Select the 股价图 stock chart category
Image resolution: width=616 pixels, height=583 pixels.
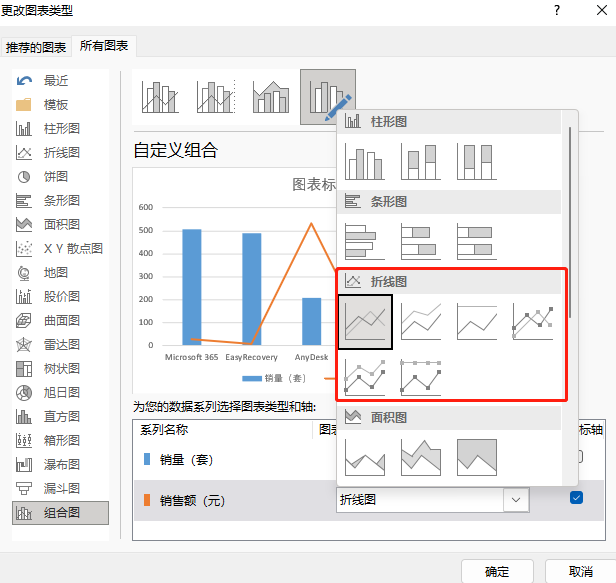click(60, 297)
